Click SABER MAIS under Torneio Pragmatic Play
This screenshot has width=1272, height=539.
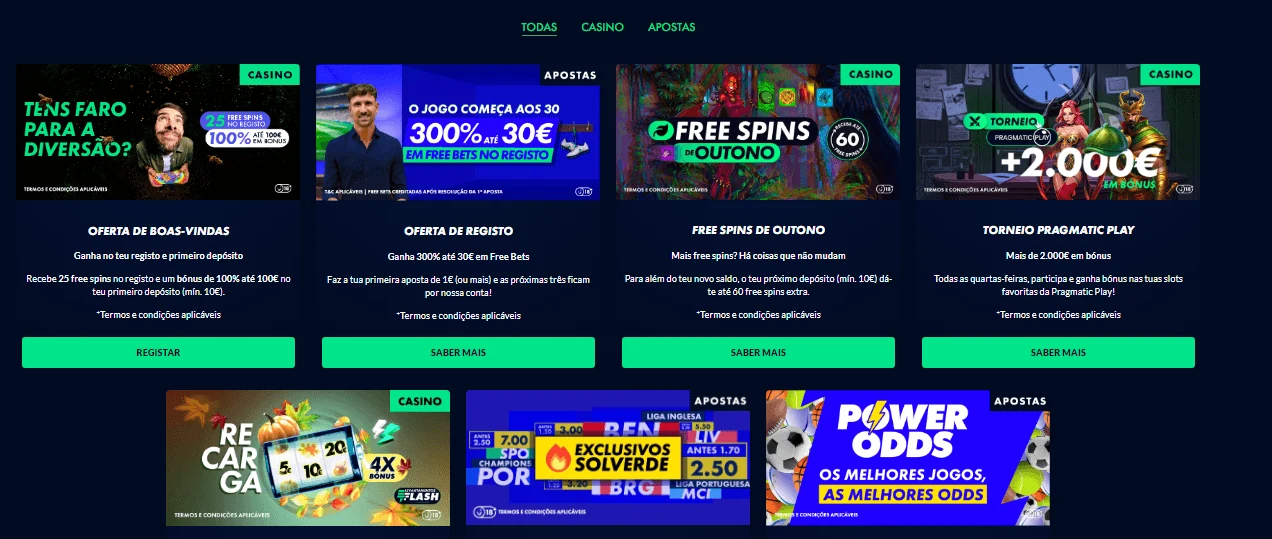tap(1058, 352)
